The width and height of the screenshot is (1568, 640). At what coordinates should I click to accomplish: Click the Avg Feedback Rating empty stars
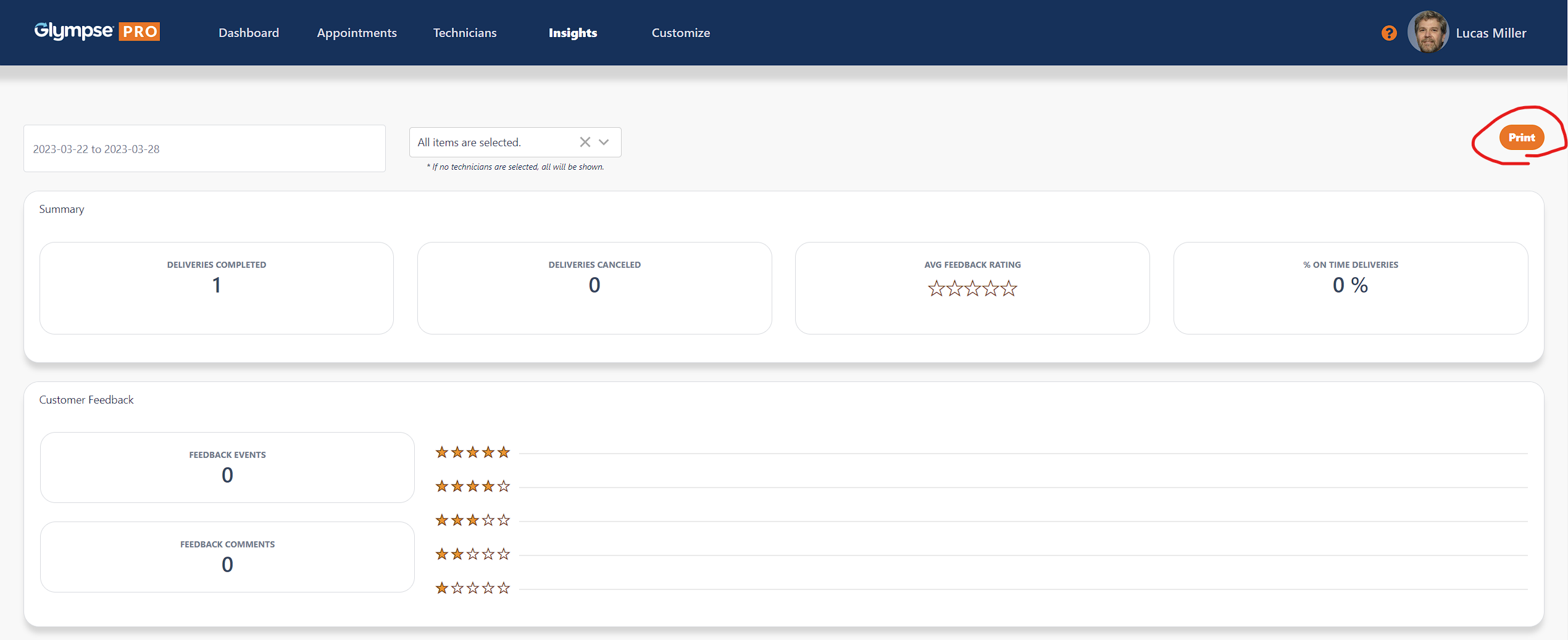coord(972,288)
